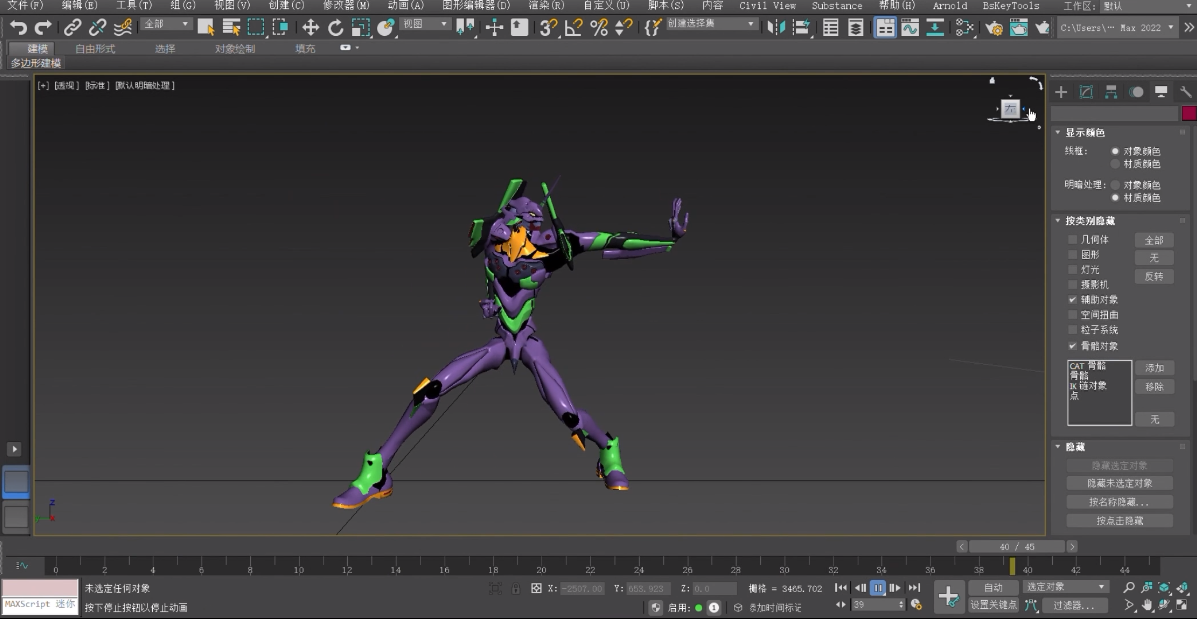Switch to the 对象绘制 ribbon tab
1197x619 pixels.
[x=235, y=49]
